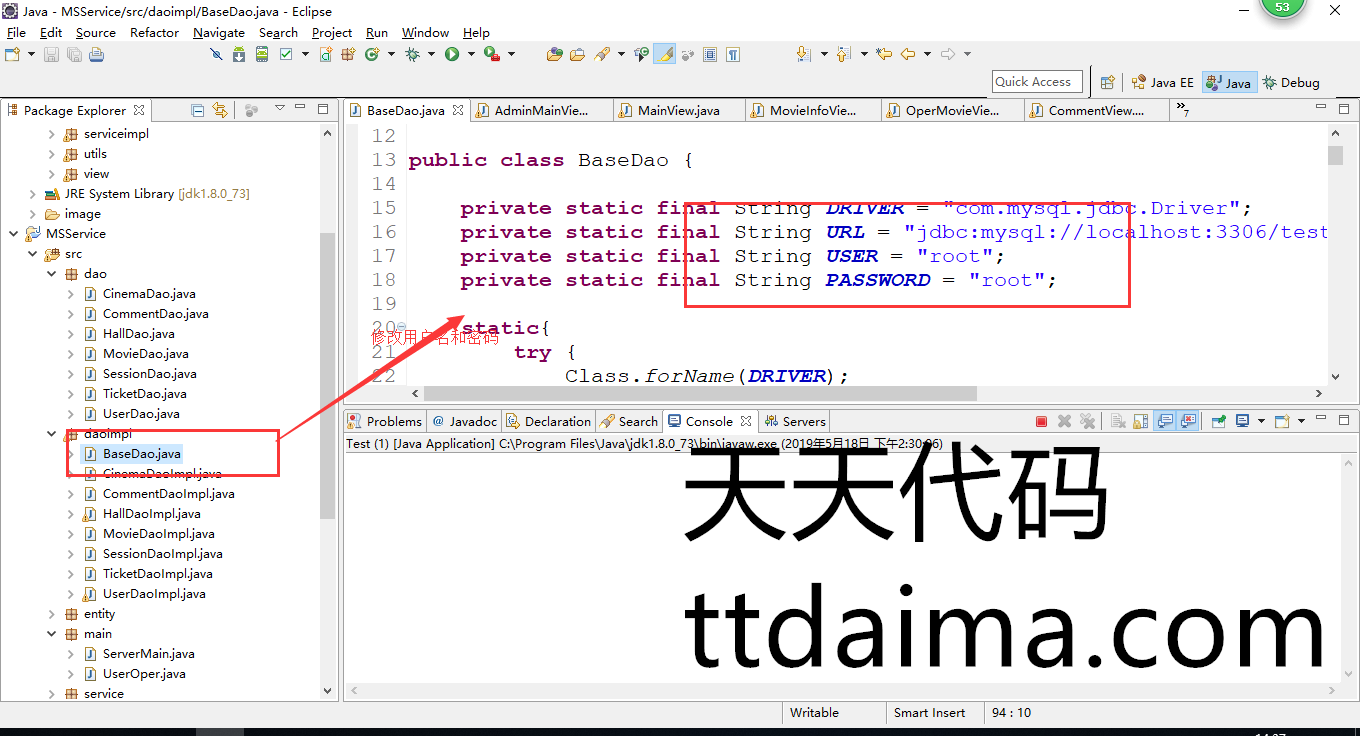Click the green Run button in toolbar
The height and width of the screenshot is (736, 1360).
click(x=452, y=54)
